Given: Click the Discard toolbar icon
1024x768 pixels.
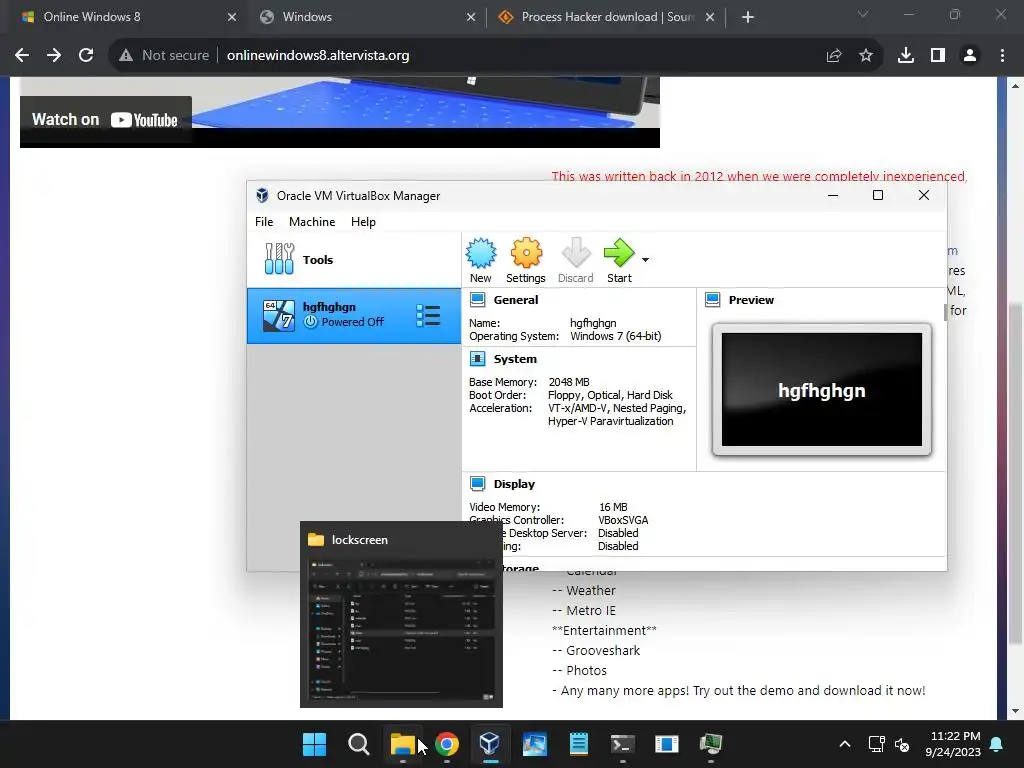Looking at the screenshot, I should click(575, 260).
